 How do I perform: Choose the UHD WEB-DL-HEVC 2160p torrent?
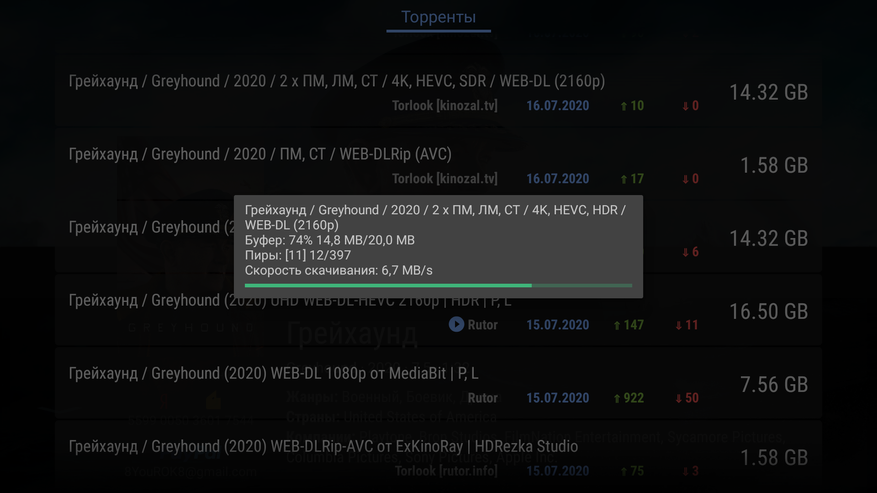pyautogui.click(x=438, y=311)
